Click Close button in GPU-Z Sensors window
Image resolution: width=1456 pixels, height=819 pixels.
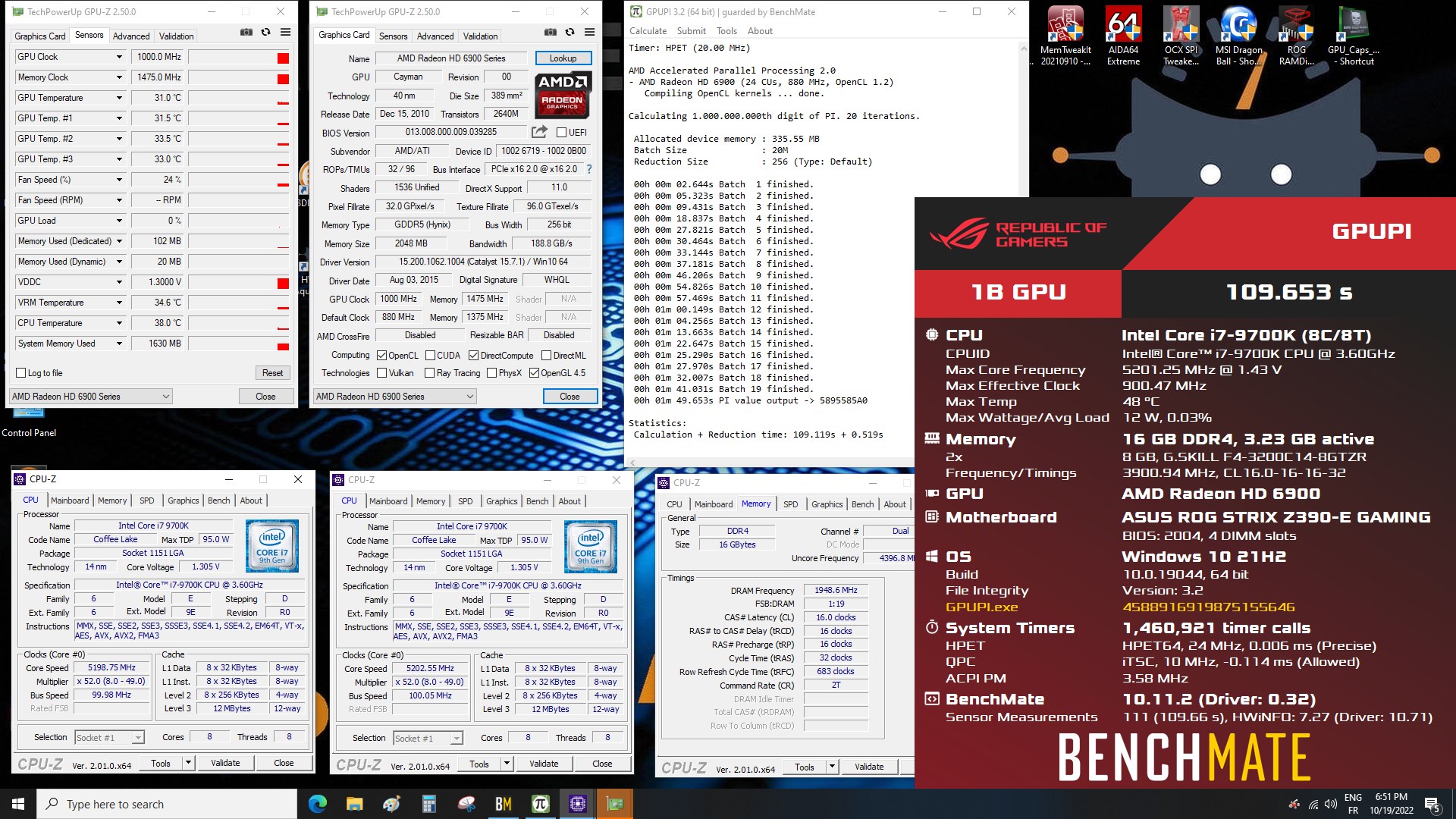tap(265, 397)
